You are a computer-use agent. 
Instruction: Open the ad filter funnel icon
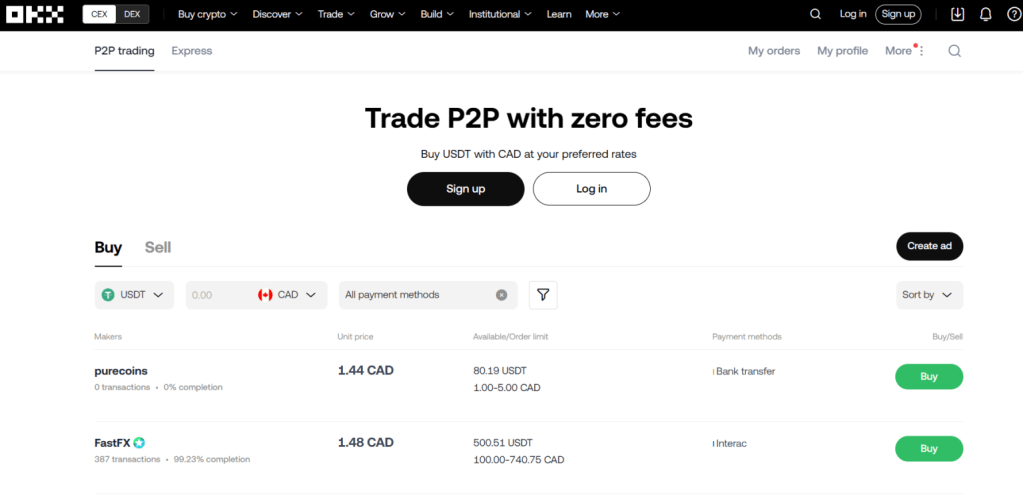click(x=543, y=295)
